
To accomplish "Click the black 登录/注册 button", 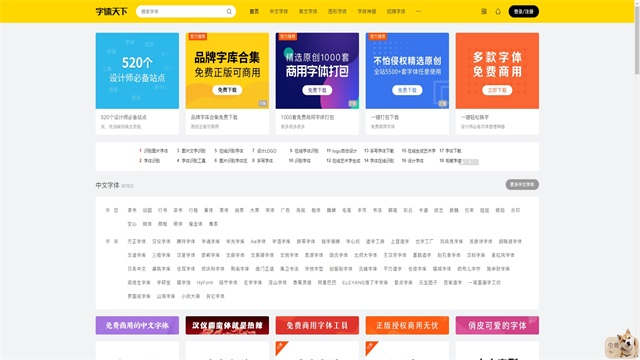I will [523, 11].
